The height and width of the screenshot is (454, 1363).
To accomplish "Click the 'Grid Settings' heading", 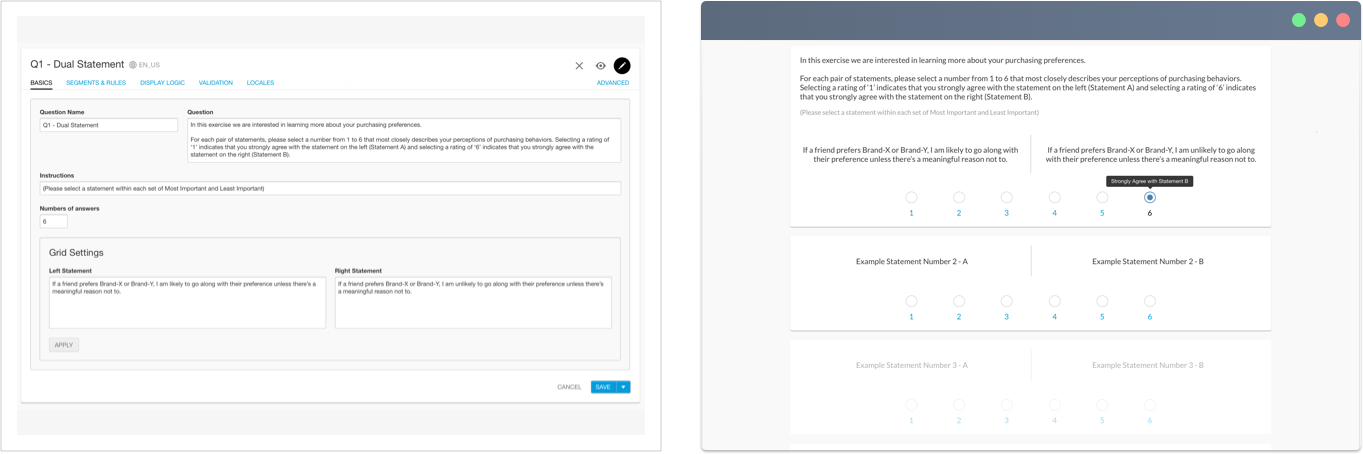I will point(76,253).
